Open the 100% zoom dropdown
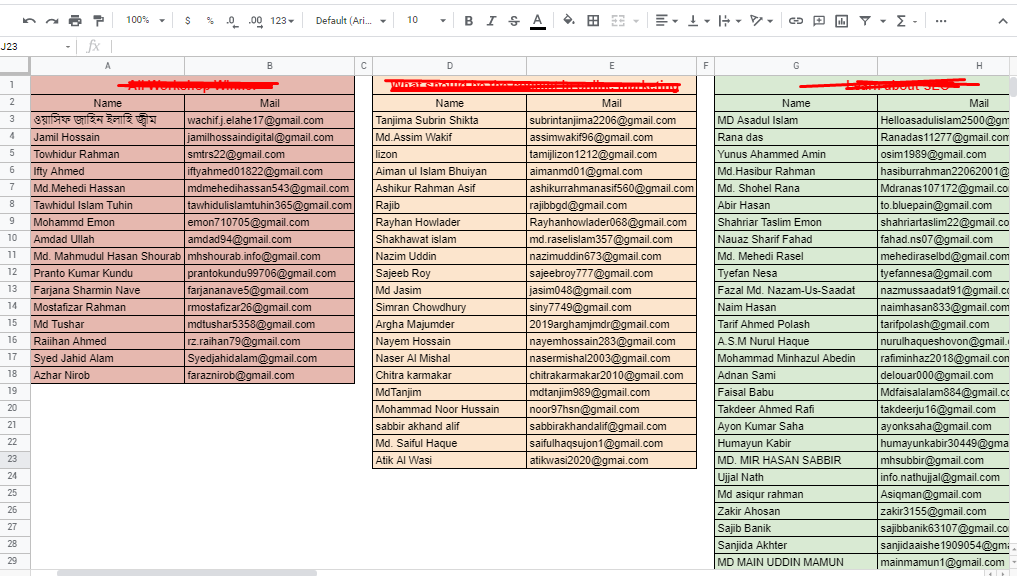 pos(145,21)
